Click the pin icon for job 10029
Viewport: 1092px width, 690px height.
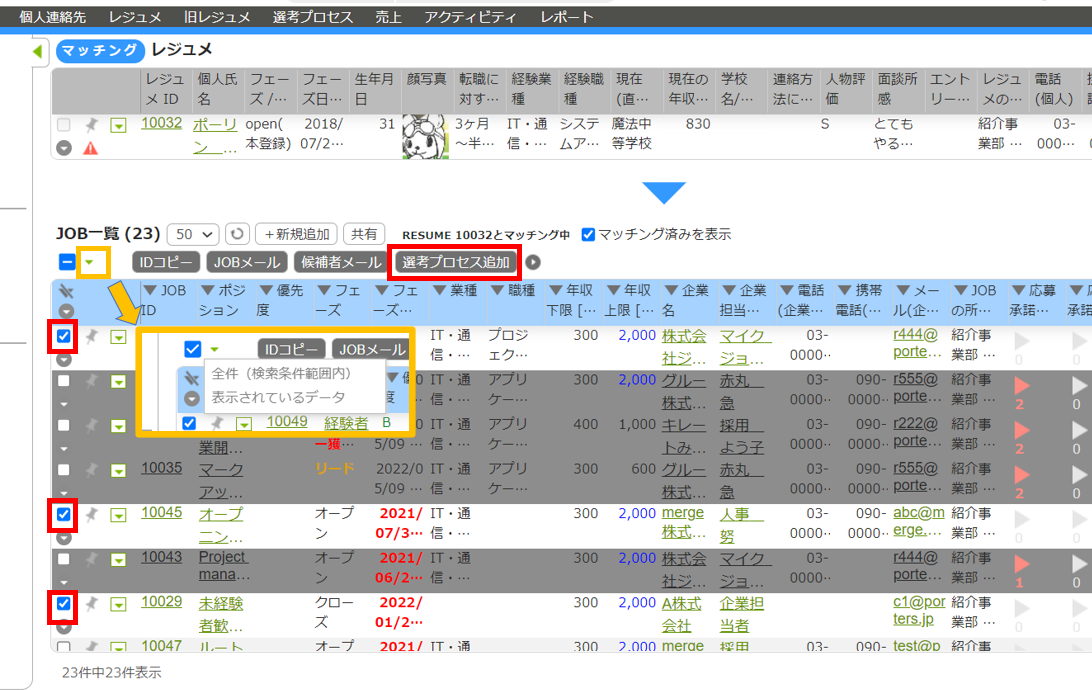point(91,604)
